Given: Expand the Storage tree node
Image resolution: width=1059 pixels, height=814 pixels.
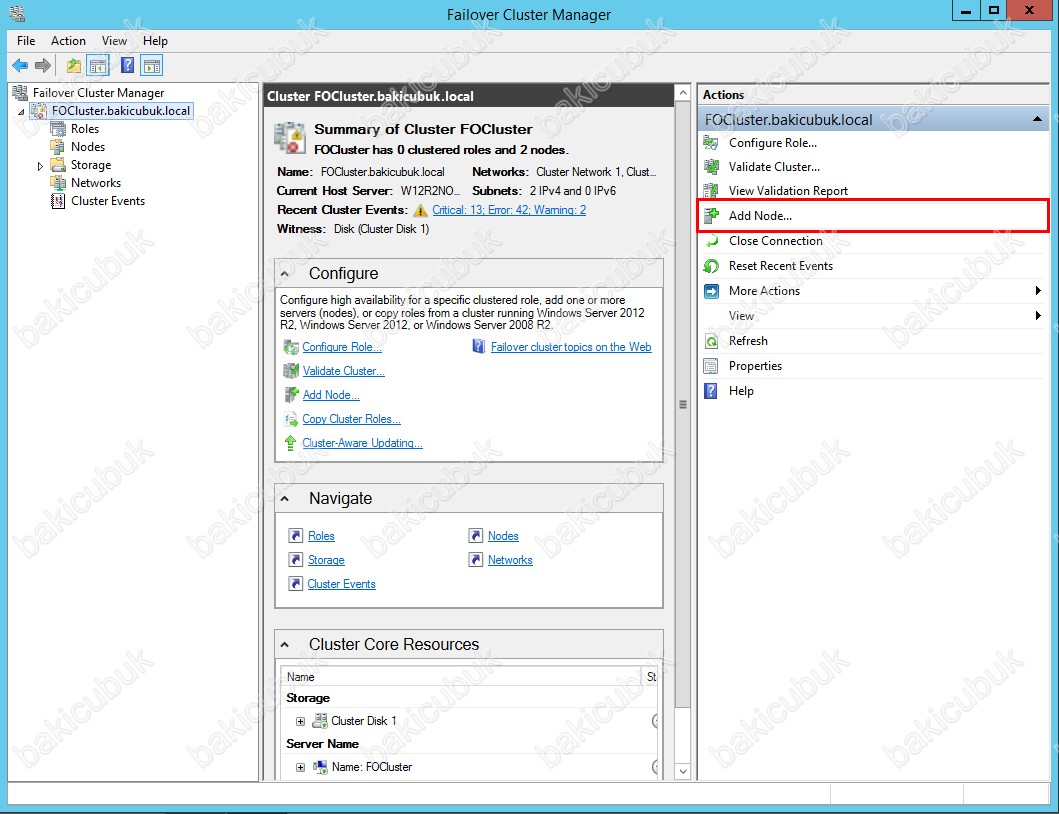Looking at the screenshot, I should [x=40, y=166].
